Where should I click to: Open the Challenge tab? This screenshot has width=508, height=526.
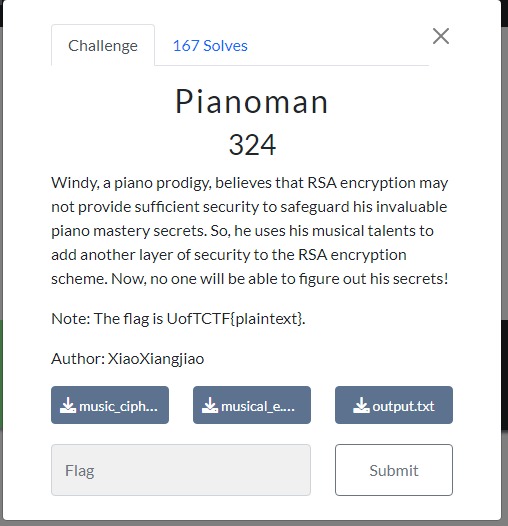103,45
